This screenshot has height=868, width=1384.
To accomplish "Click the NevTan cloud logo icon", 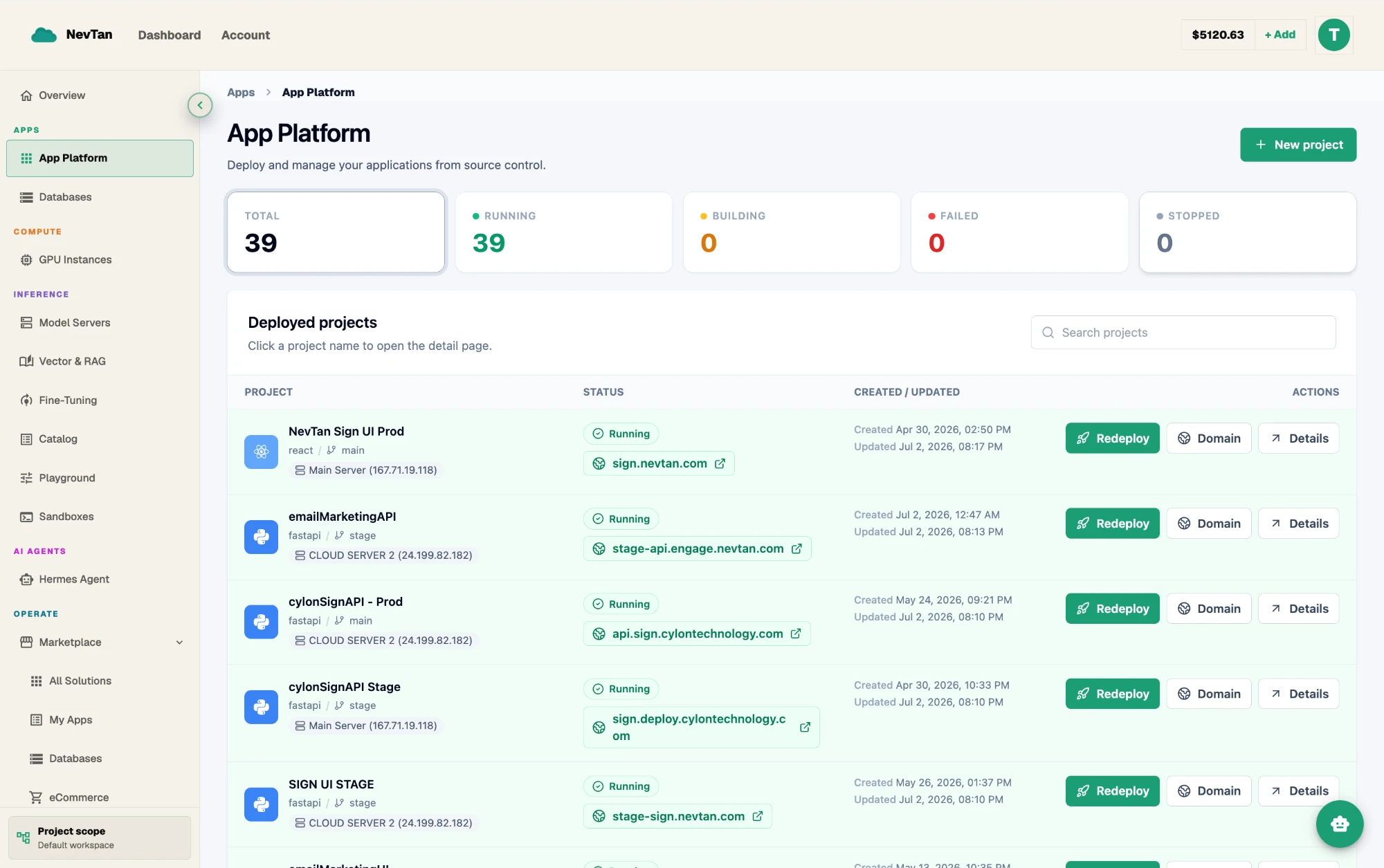I will click(44, 35).
